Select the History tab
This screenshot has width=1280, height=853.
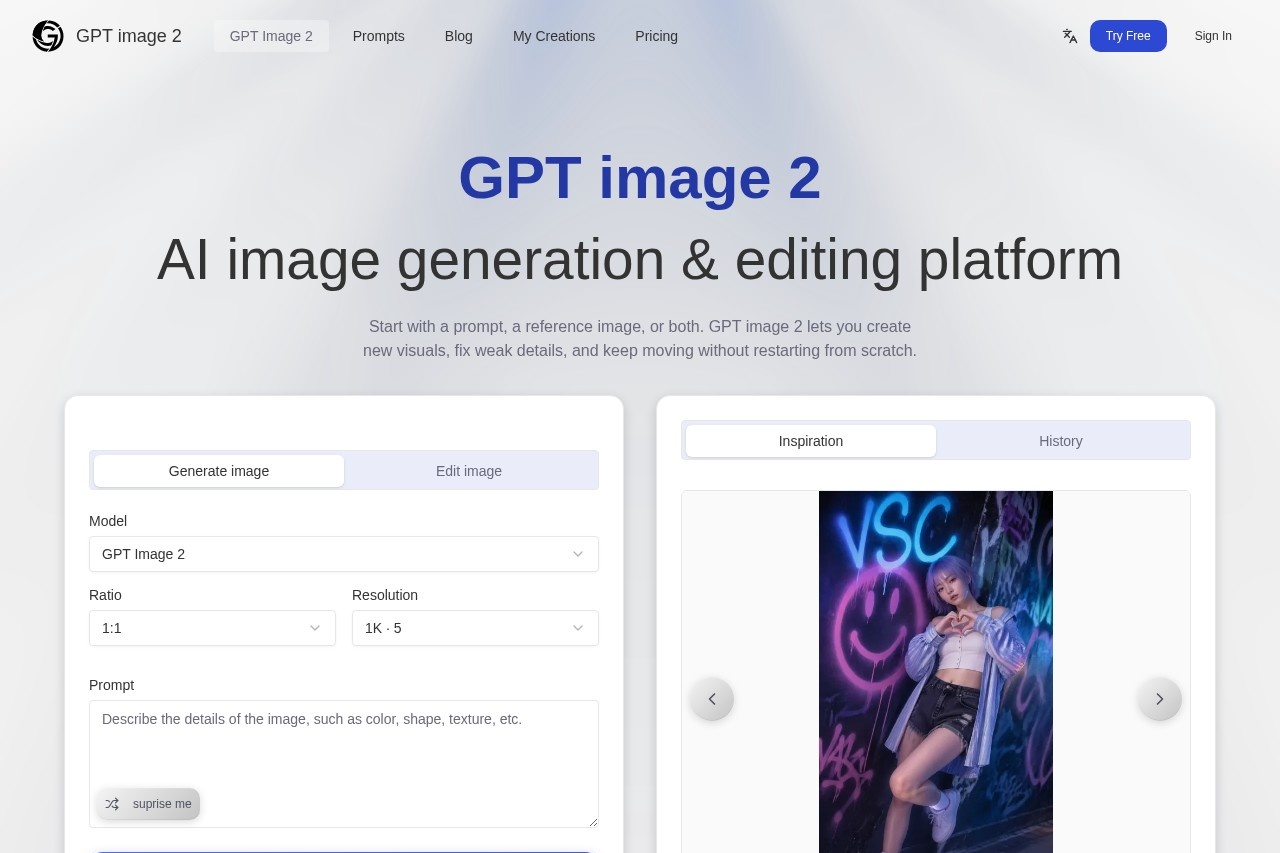1061,441
